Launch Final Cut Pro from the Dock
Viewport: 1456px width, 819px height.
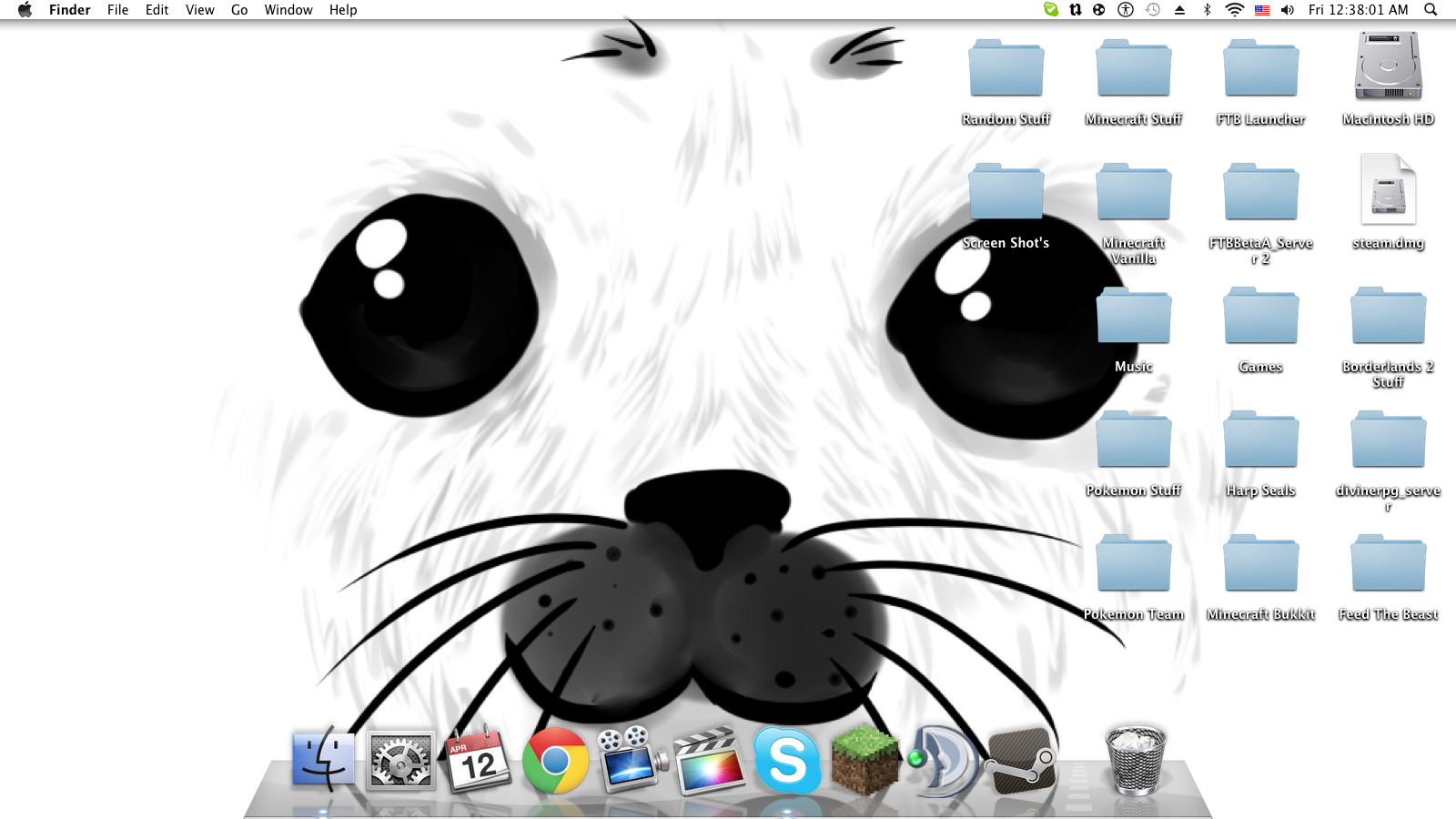[709, 759]
